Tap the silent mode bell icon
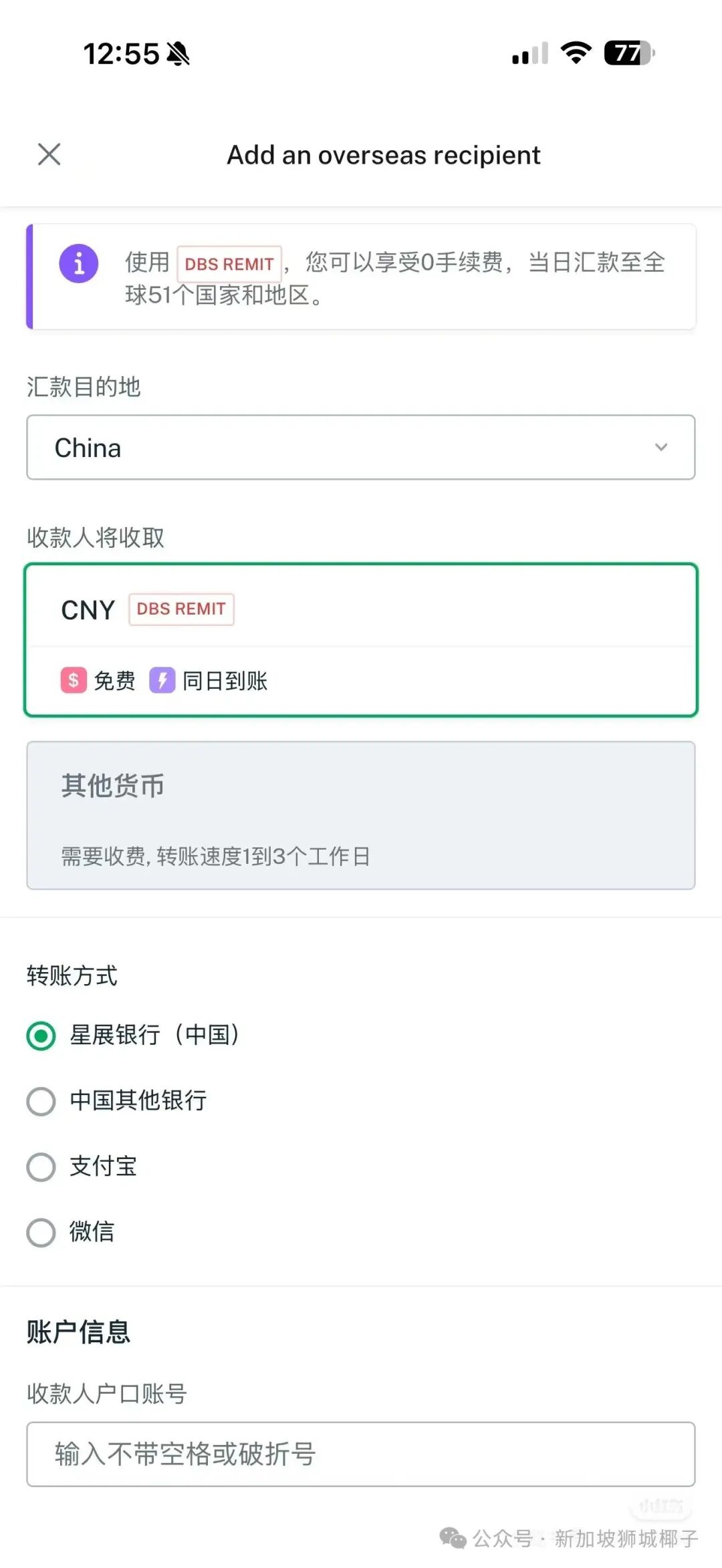 (x=178, y=53)
